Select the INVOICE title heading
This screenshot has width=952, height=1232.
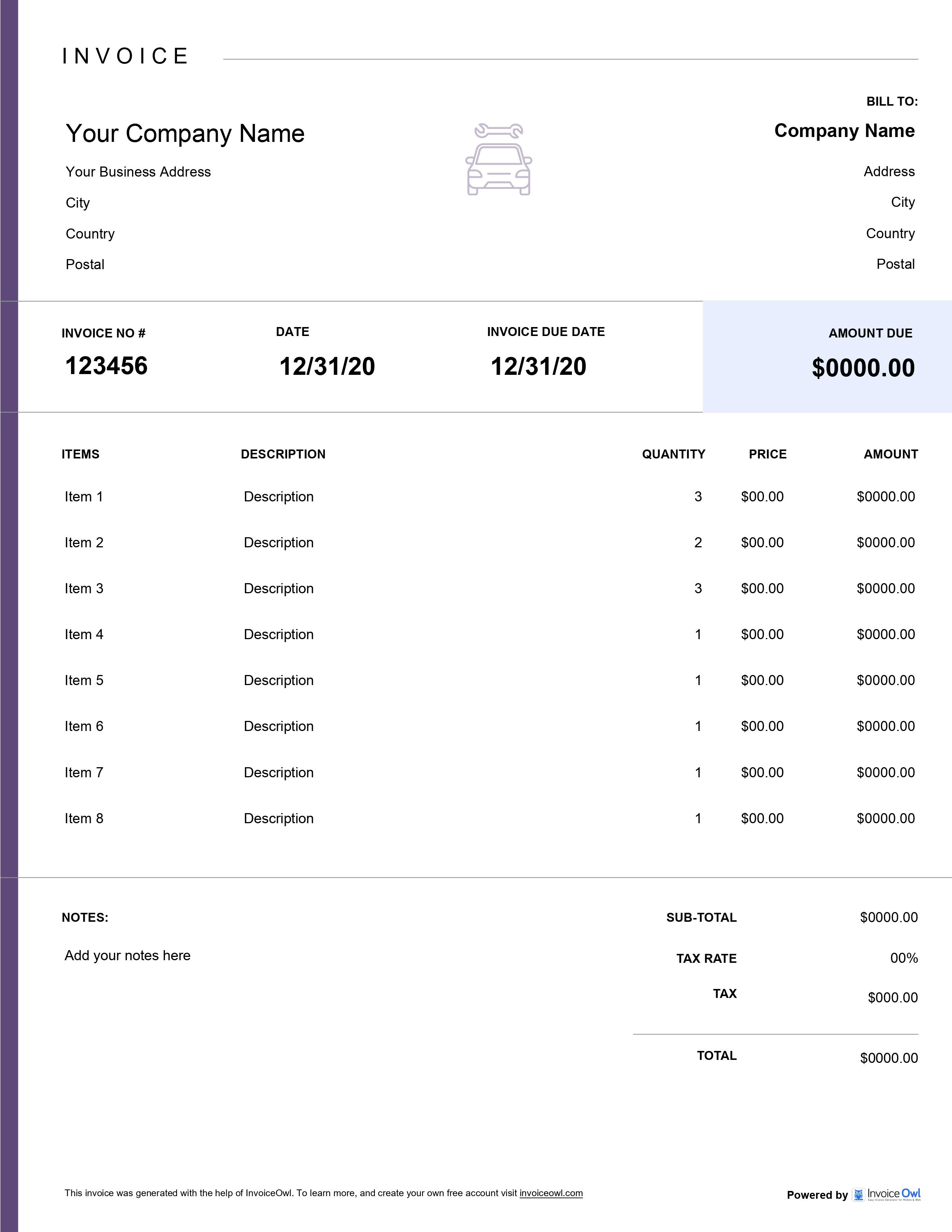[x=125, y=55]
